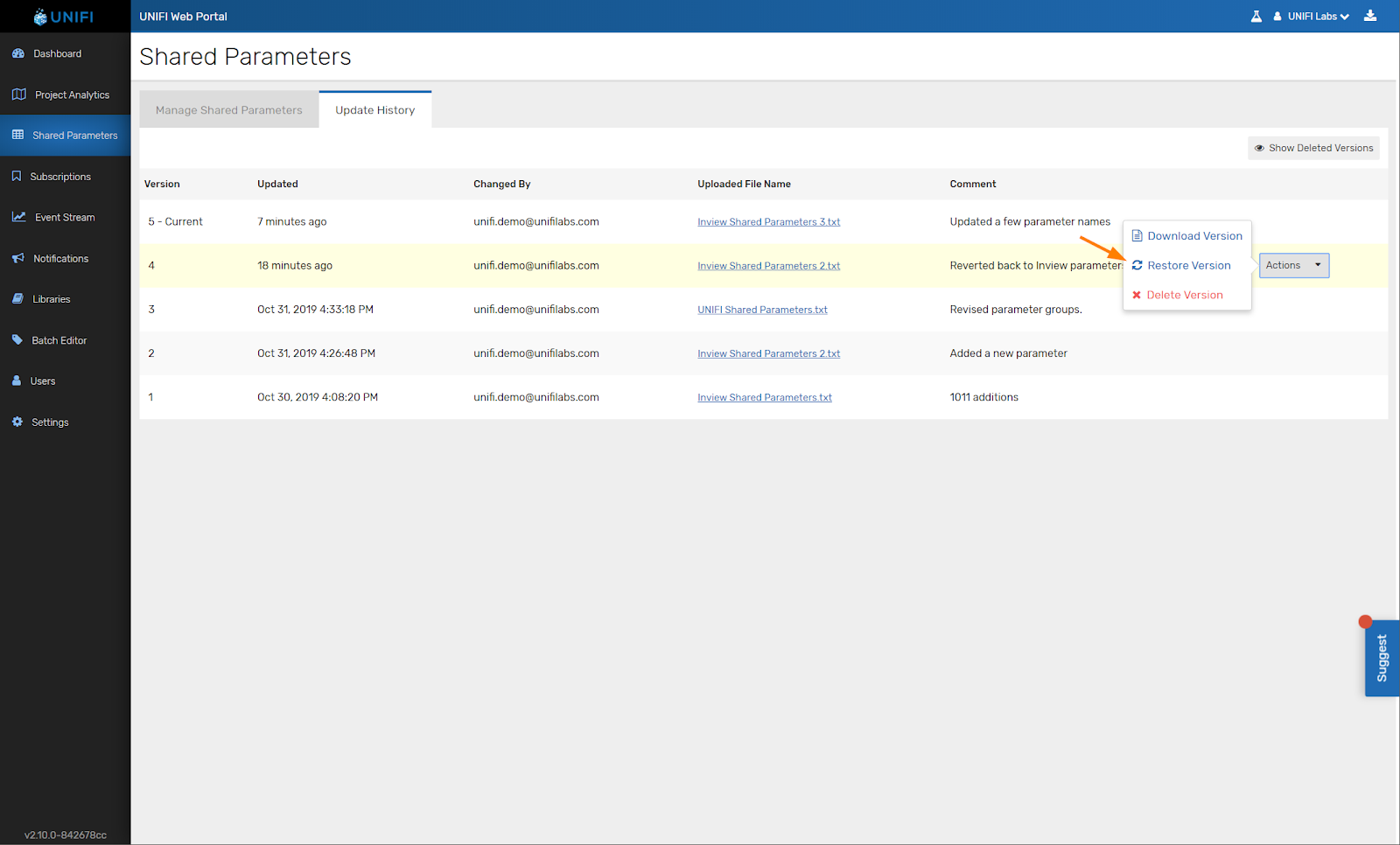
Task: Open UNIFI Shared Parameters.txt file link
Action: tap(762, 310)
